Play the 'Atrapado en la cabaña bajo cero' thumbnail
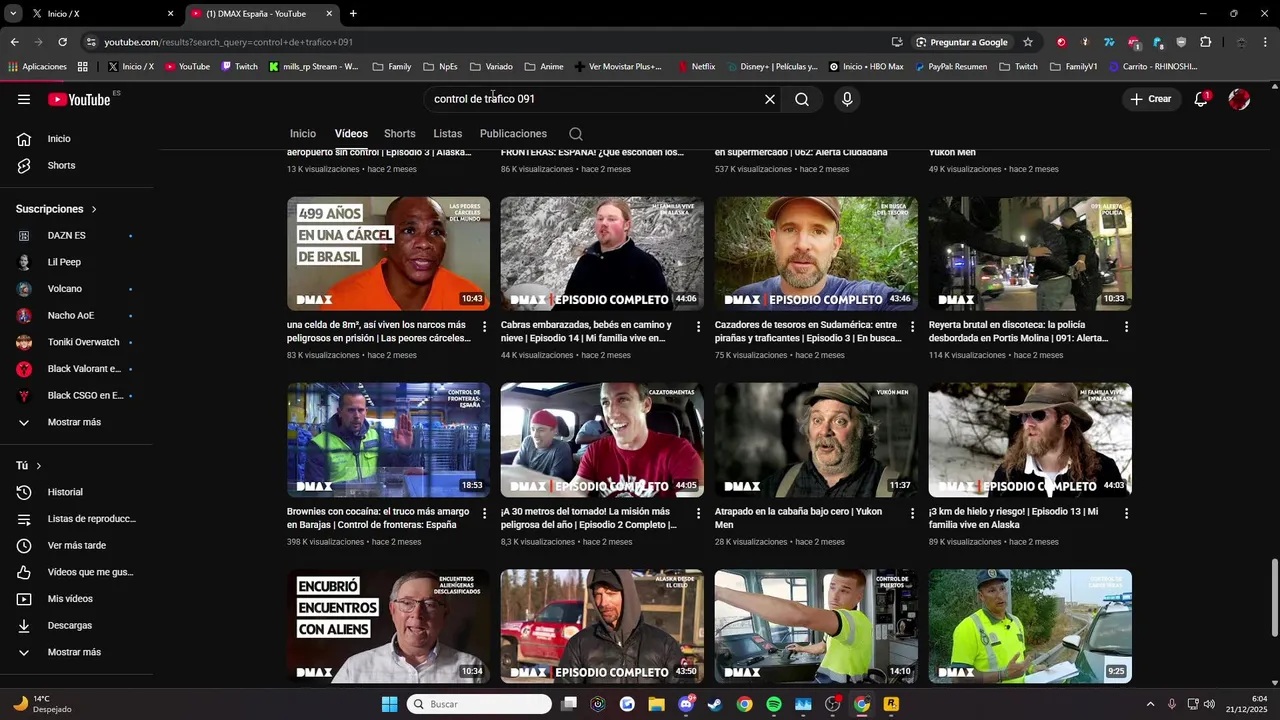The width and height of the screenshot is (1280, 720). click(816, 440)
